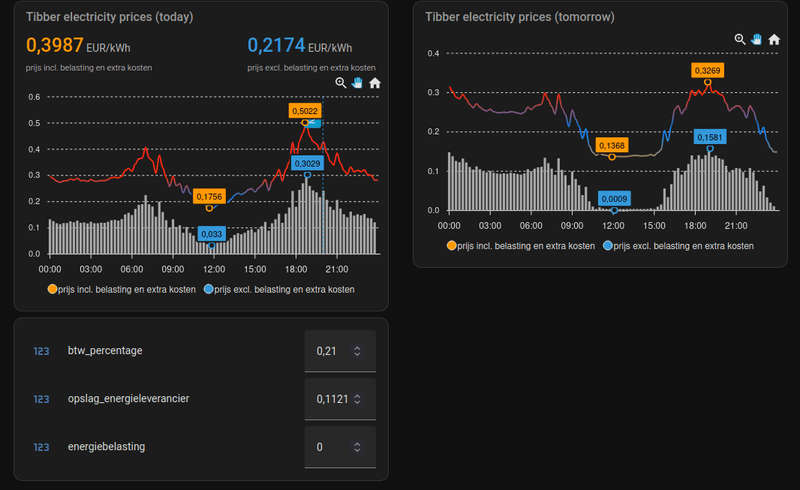This screenshot has width=800, height=490.
Task: Click the opslag_energieleverancier stepper arrows
Action: click(357, 399)
